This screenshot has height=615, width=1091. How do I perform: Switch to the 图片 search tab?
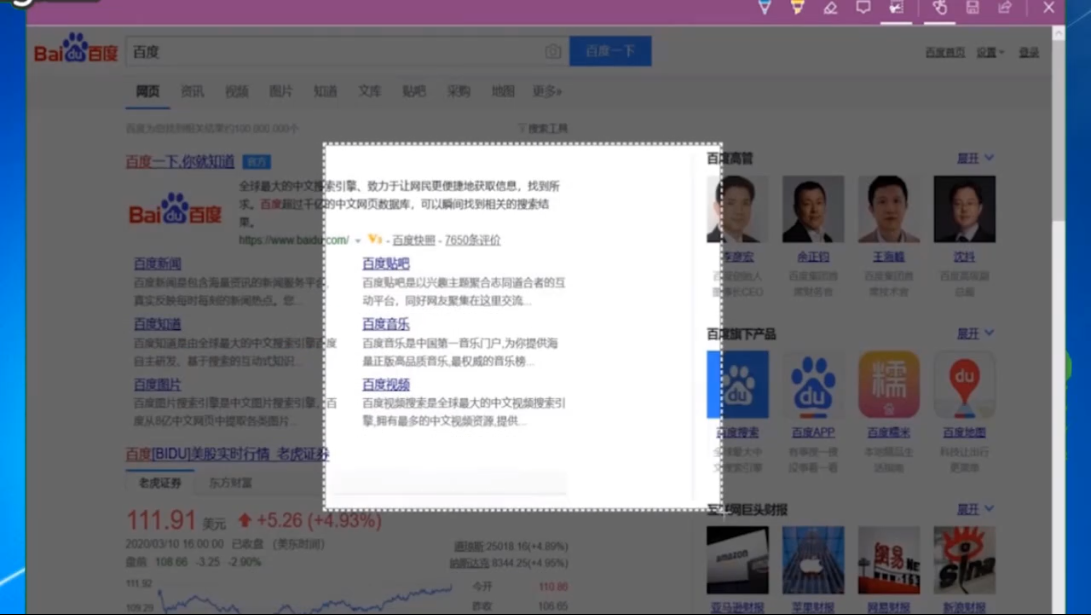281,91
